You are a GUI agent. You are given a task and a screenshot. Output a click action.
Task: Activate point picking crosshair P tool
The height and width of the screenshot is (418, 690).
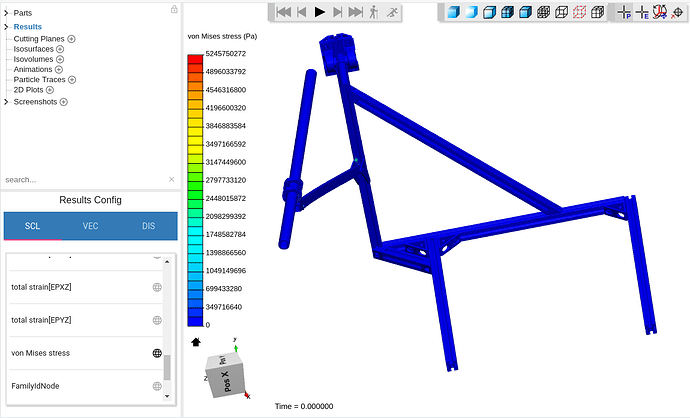click(x=624, y=12)
